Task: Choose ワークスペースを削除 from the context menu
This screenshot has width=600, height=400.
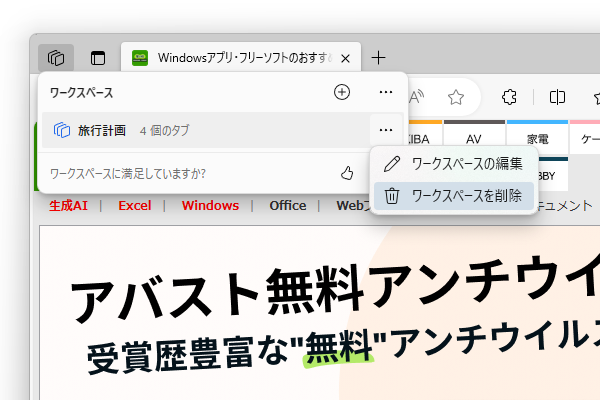Action: pos(453,196)
